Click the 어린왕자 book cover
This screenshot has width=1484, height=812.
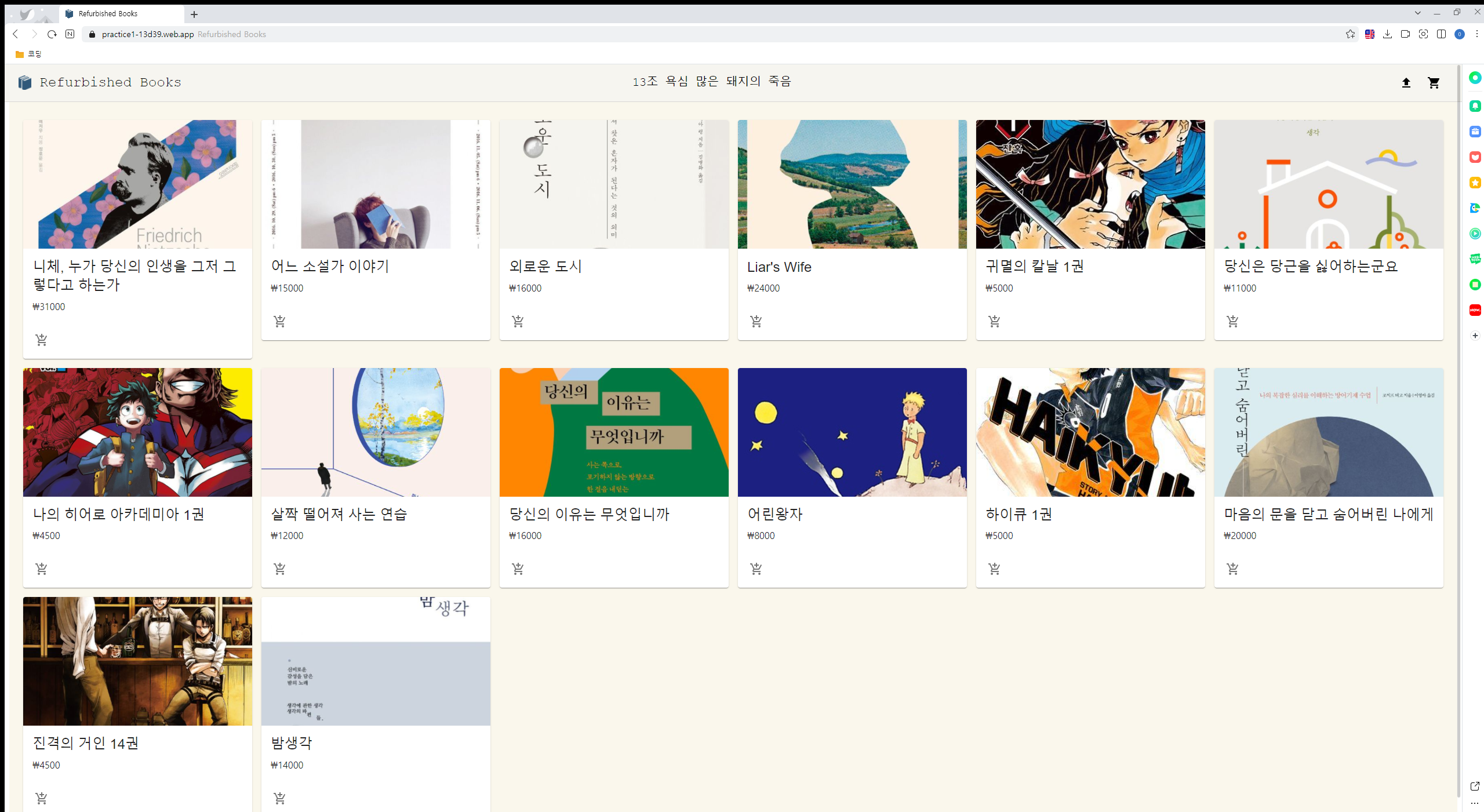[852, 432]
